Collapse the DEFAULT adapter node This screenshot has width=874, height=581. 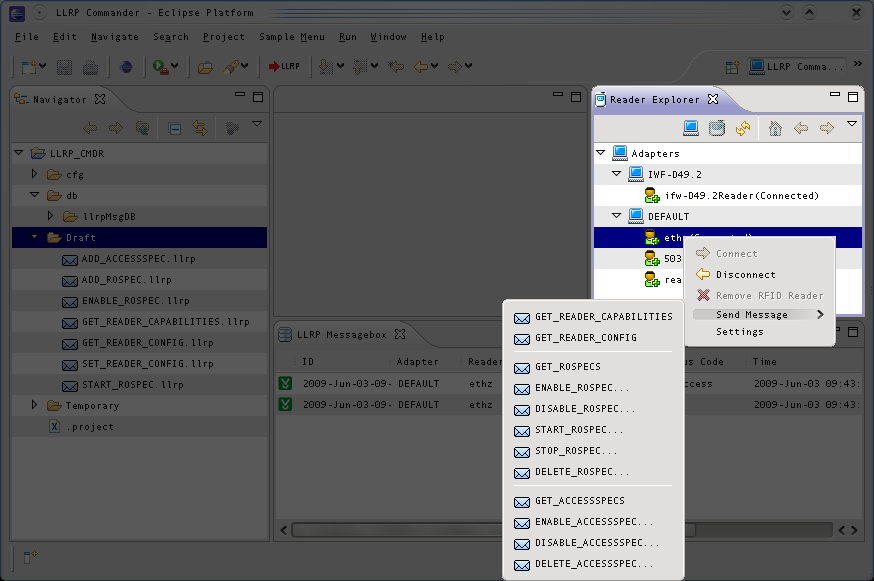pyautogui.click(x=616, y=216)
